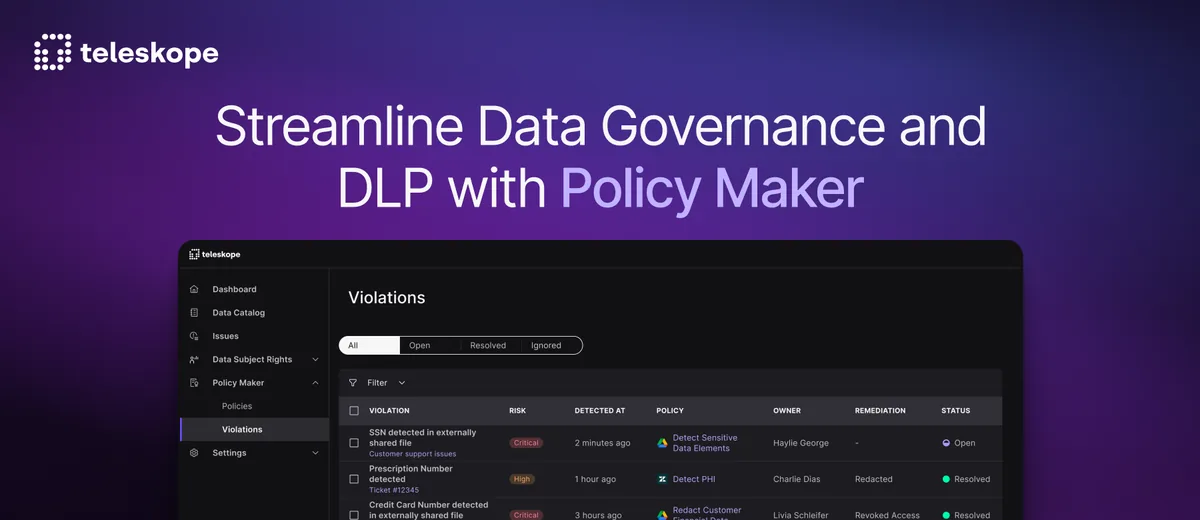This screenshot has height=520, width=1200.
Task: Click the 1 hour ago timestamp
Action: click(595, 479)
